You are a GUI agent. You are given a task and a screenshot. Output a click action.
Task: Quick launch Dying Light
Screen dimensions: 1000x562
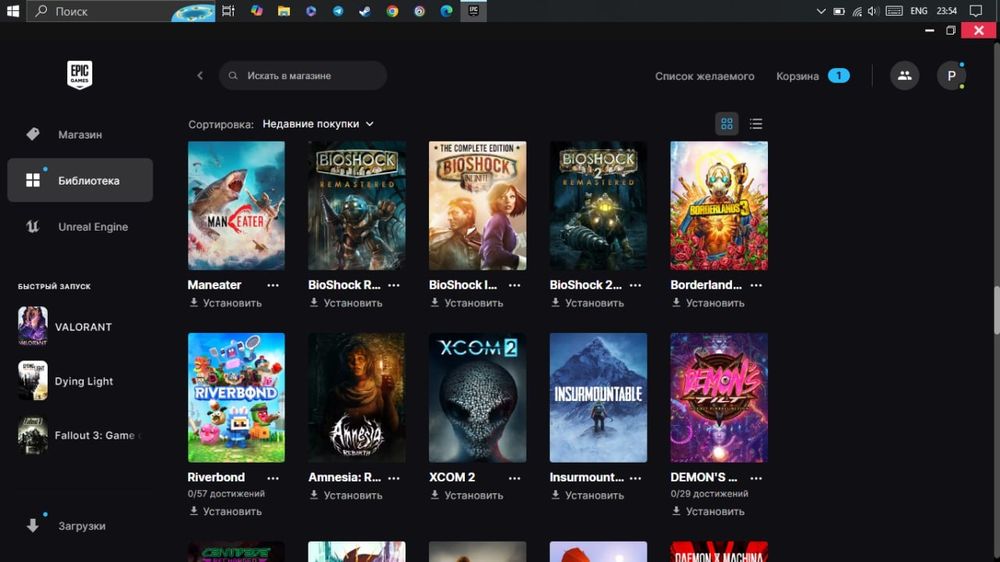(80, 381)
